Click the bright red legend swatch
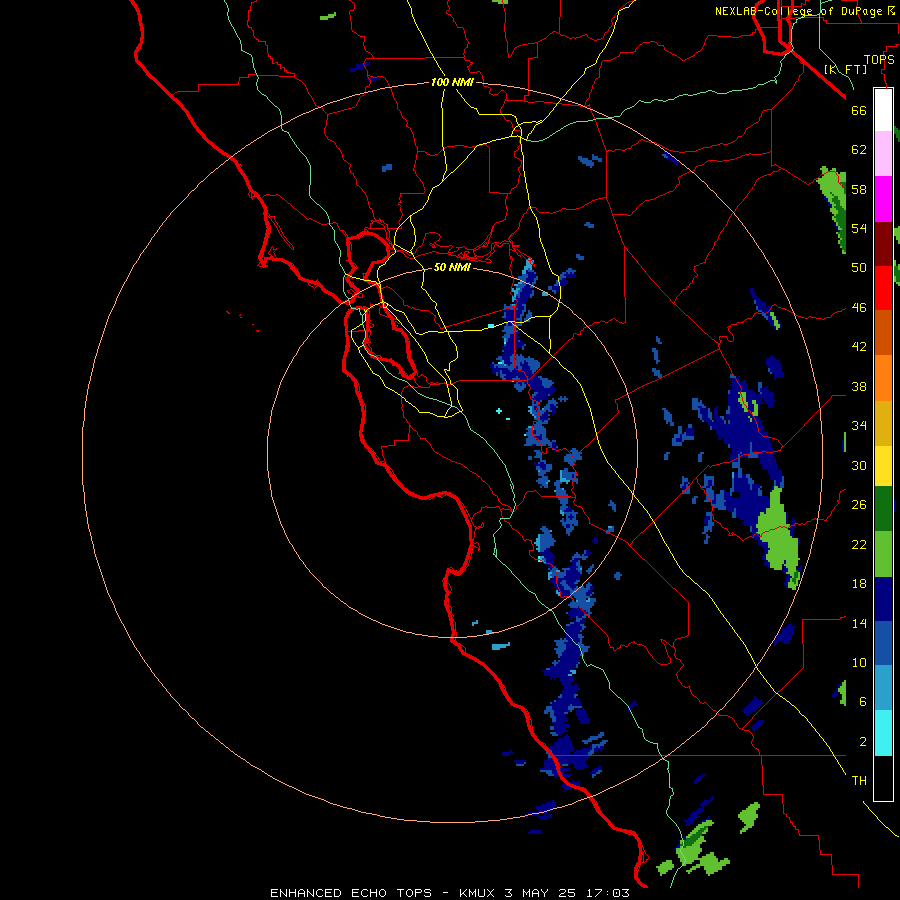Image resolution: width=900 pixels, height=900 pixels. point(883,288)
